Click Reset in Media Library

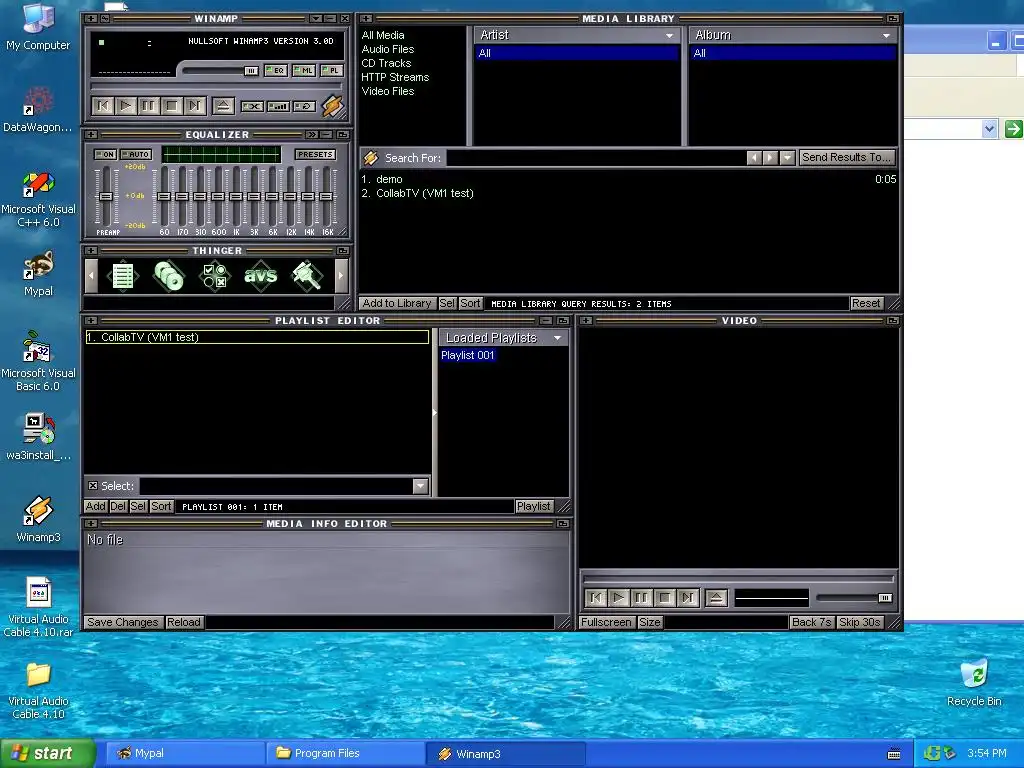click(866, 303)
